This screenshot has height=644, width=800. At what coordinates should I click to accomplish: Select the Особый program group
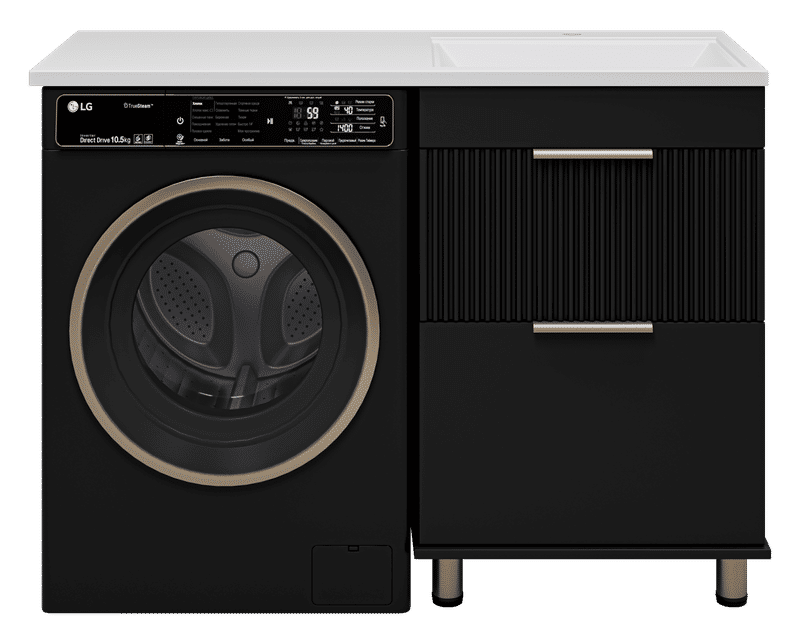pyautogui.click(x=248, y=139)
